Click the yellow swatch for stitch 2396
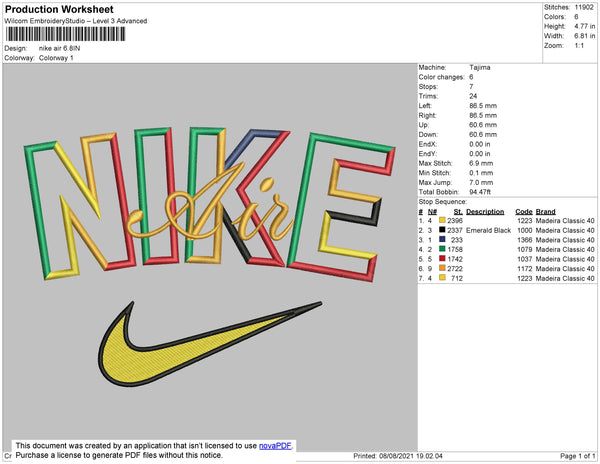The height and width of the screenshot is (464, 600). [x=442, y=220]
